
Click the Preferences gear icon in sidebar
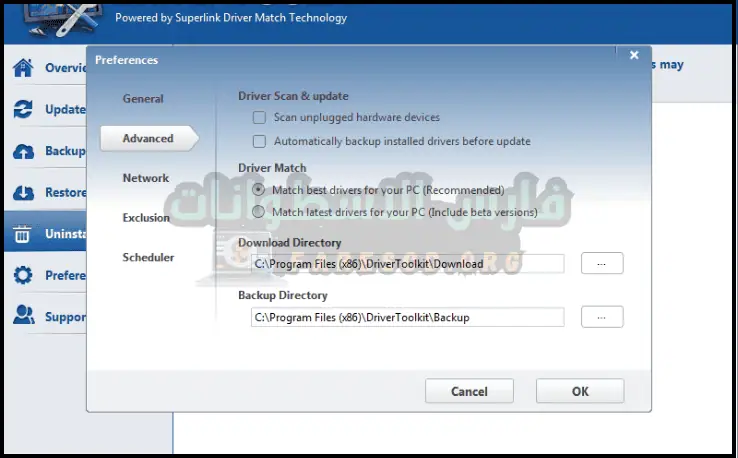[23, 276]
